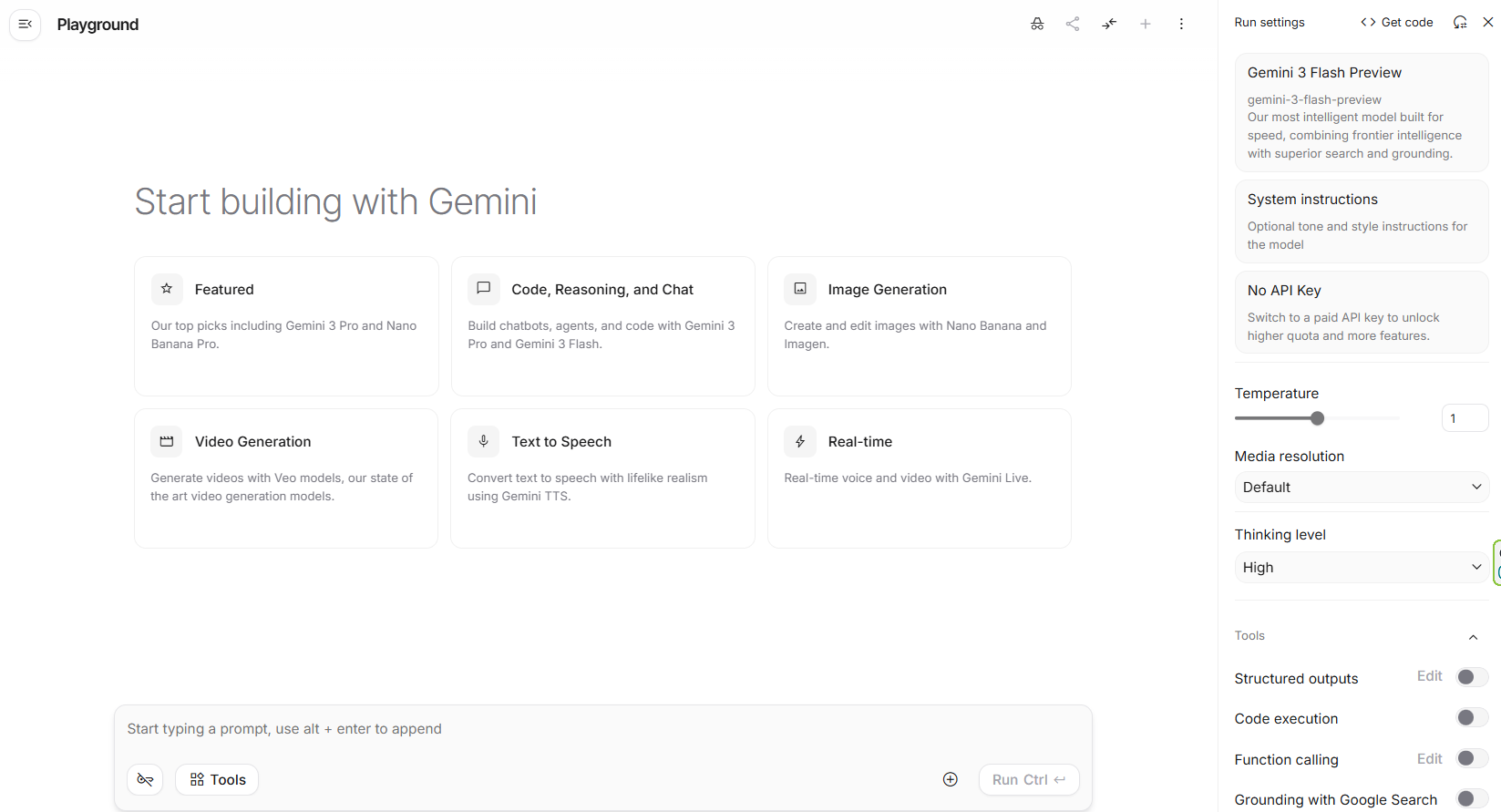This screenshot has width=1501, height=812.
Task: Click the Run settings heading
Action: point(1270,22)
